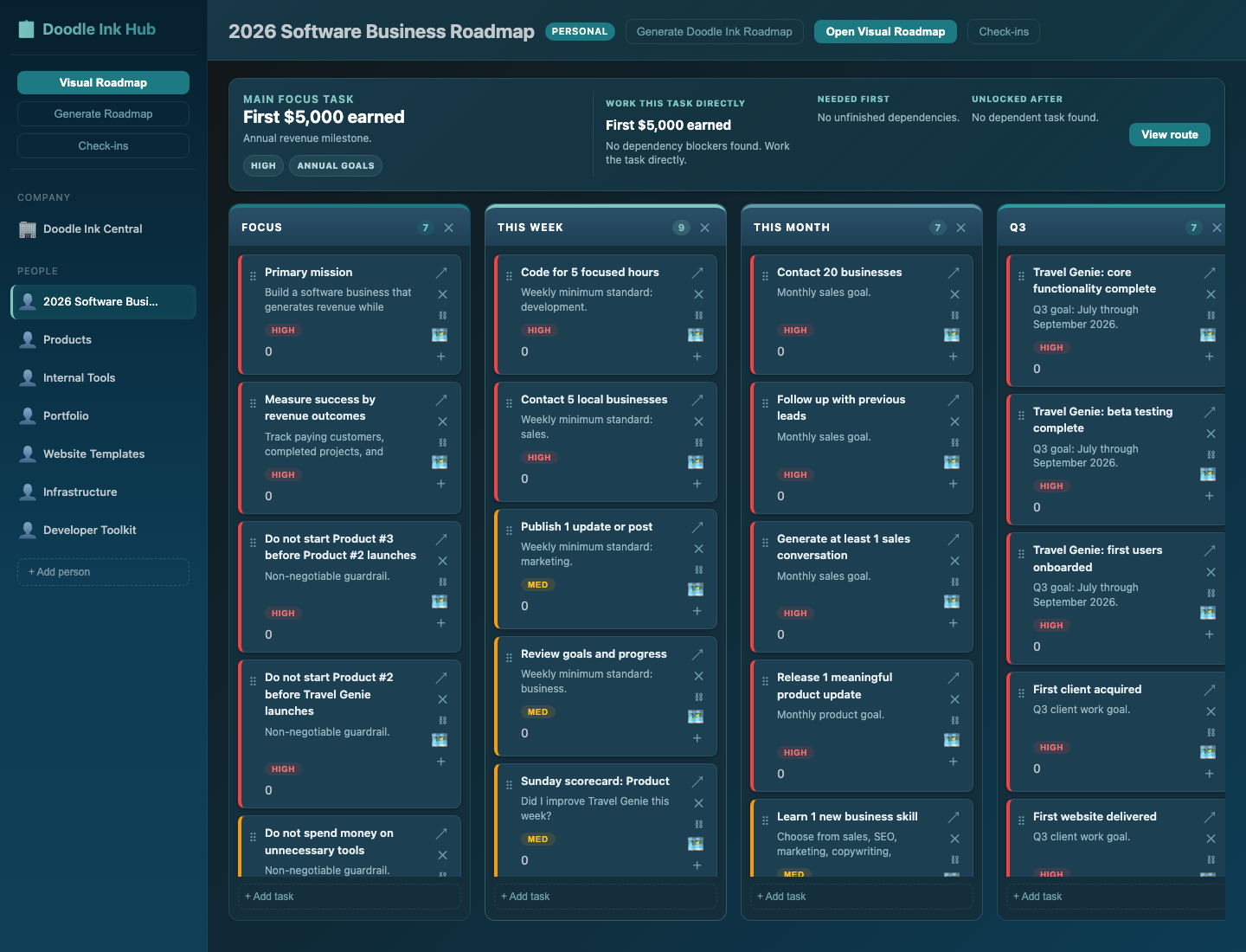Click the View route button

point(1170,134)
